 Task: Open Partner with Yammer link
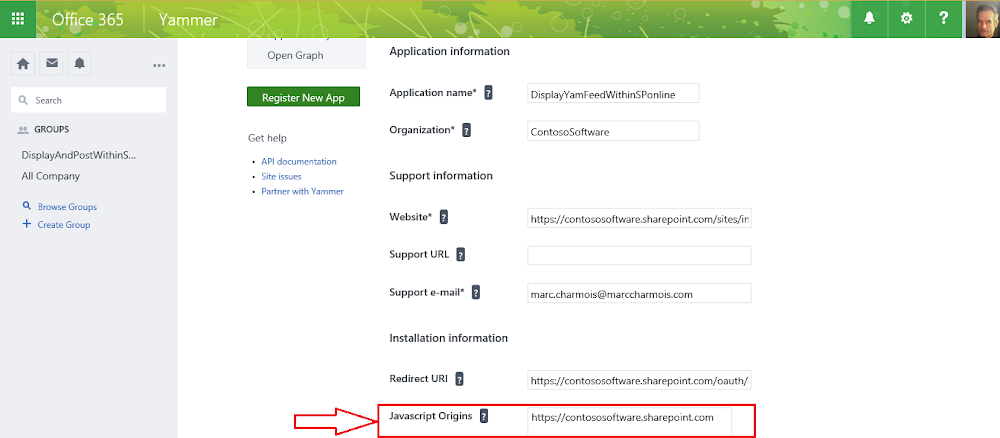302,191
